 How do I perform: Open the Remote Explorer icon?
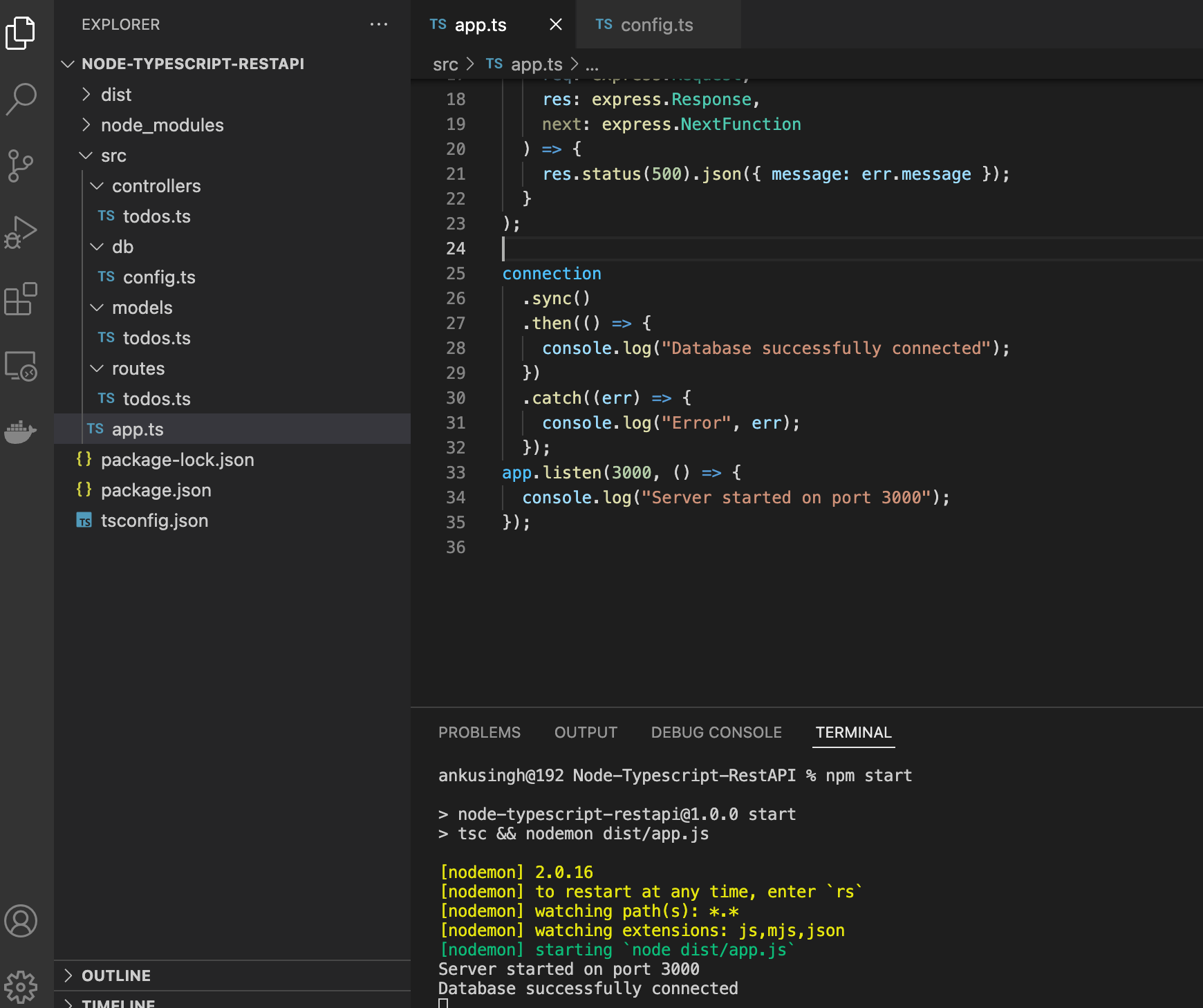tap(21, 366)
